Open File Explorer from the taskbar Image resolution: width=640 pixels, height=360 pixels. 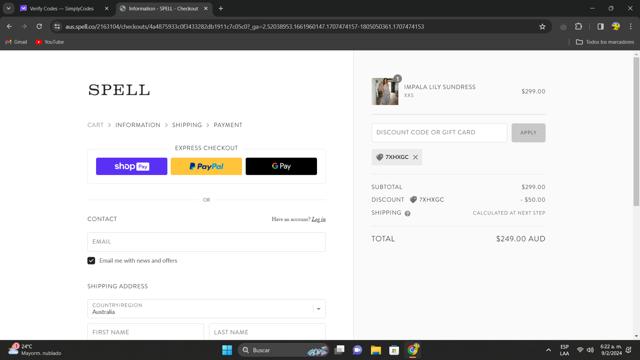pyautogui.click(x=376, y=350)
